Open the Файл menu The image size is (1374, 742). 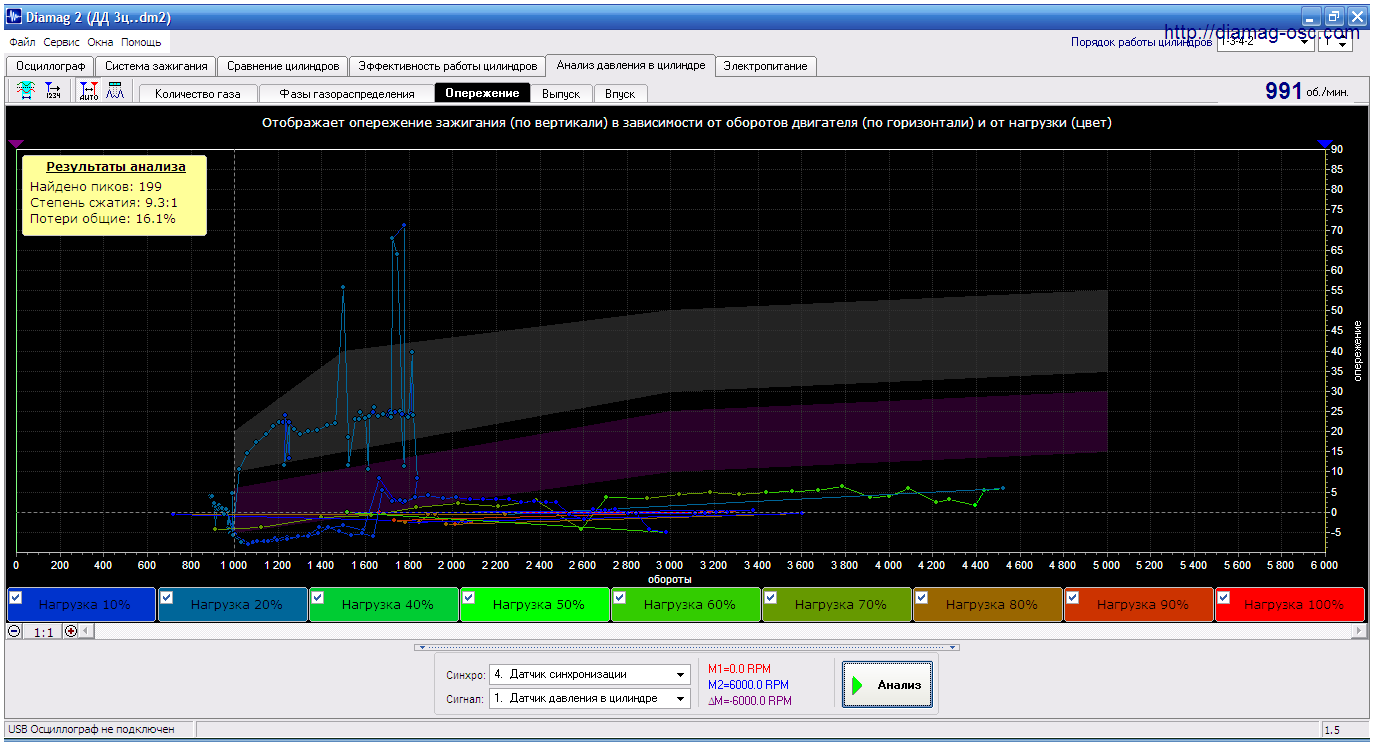coord(22,43)
